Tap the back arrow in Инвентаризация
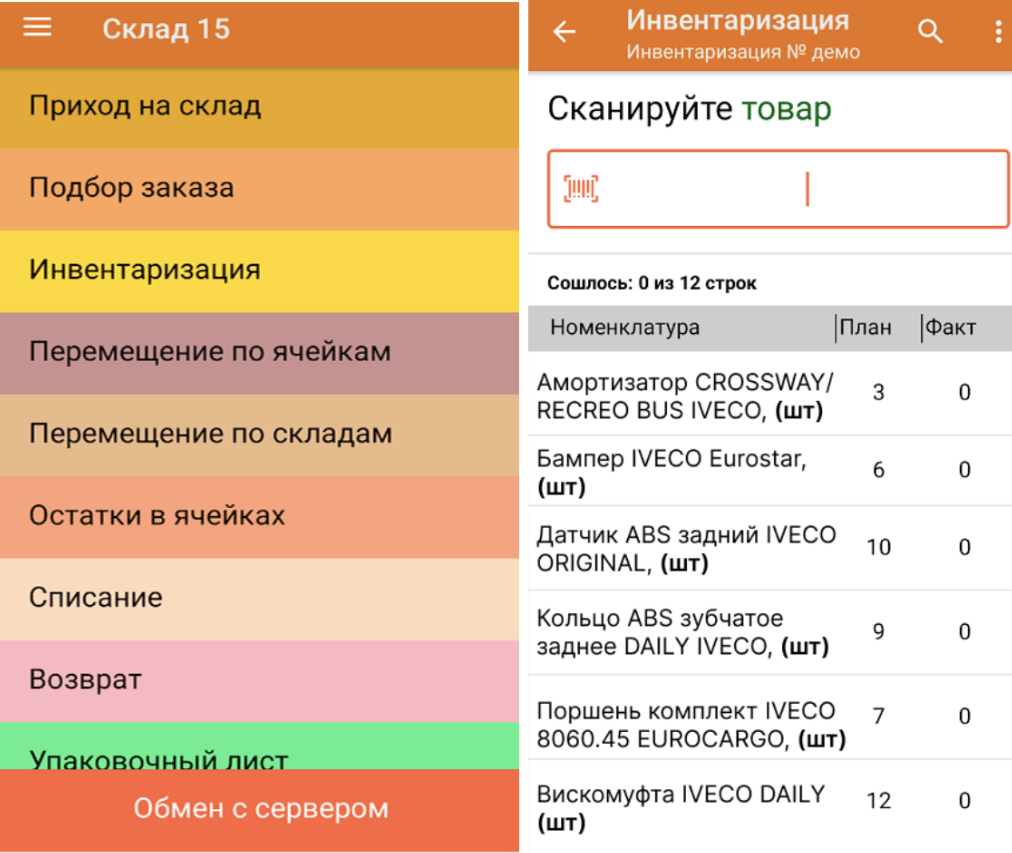This screenshot has height=853, width=1012. (x=563, y=31)
